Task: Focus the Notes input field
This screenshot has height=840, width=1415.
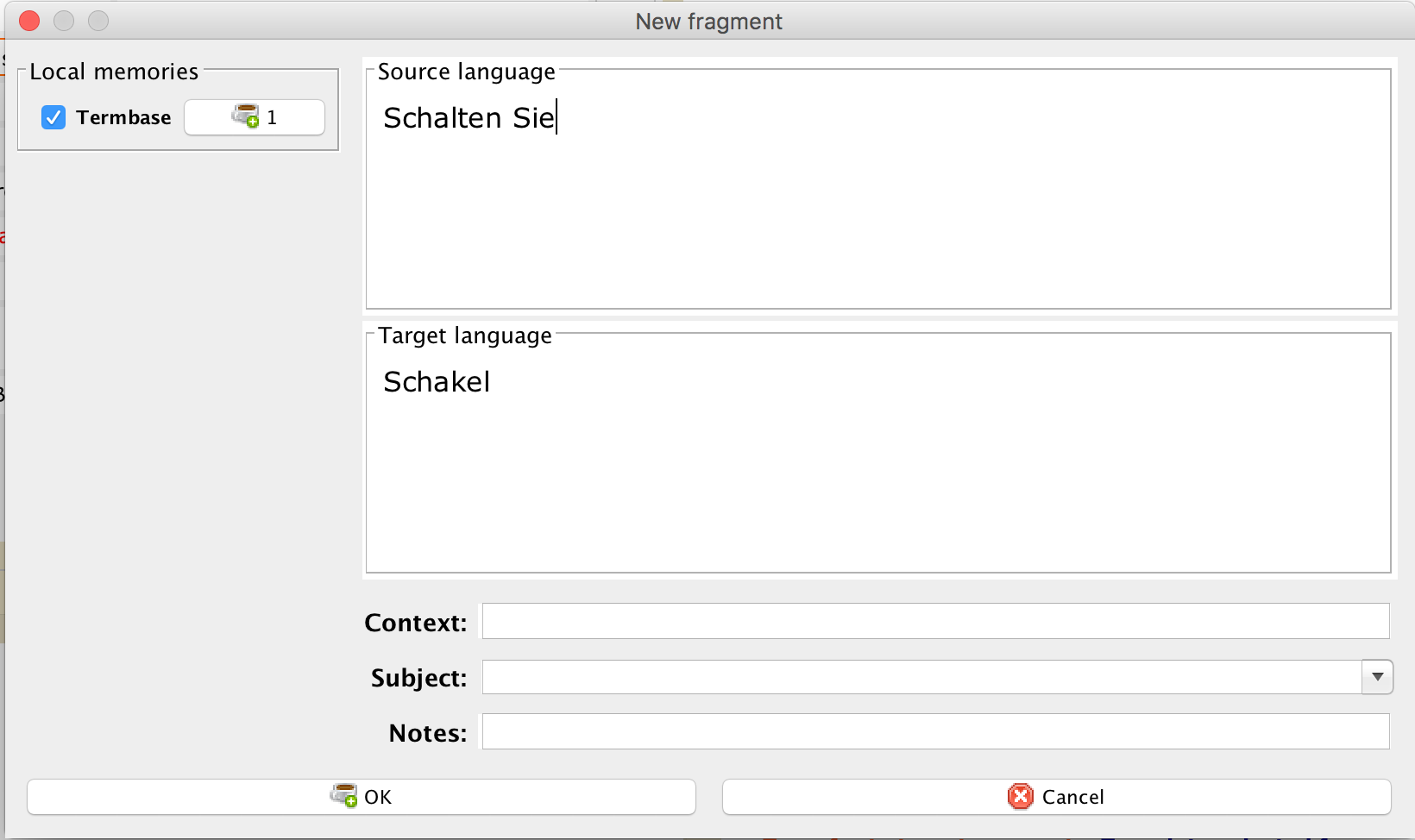Action: (x=935, y=731)
